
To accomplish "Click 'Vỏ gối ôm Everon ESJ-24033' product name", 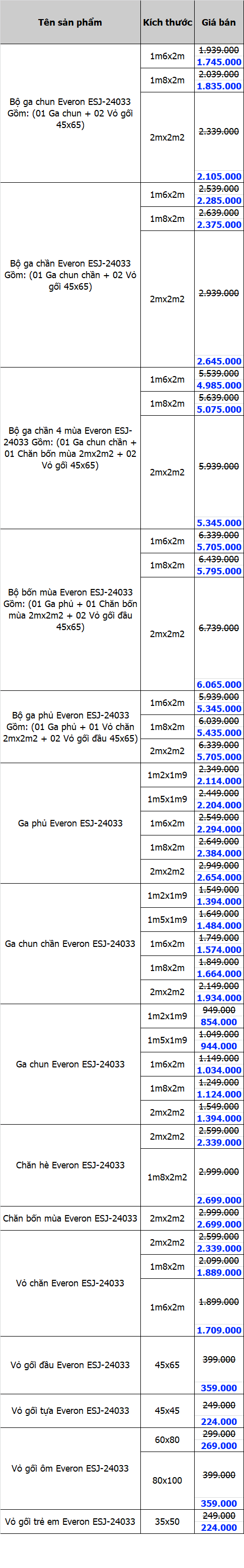I will tap(70, 1468).
